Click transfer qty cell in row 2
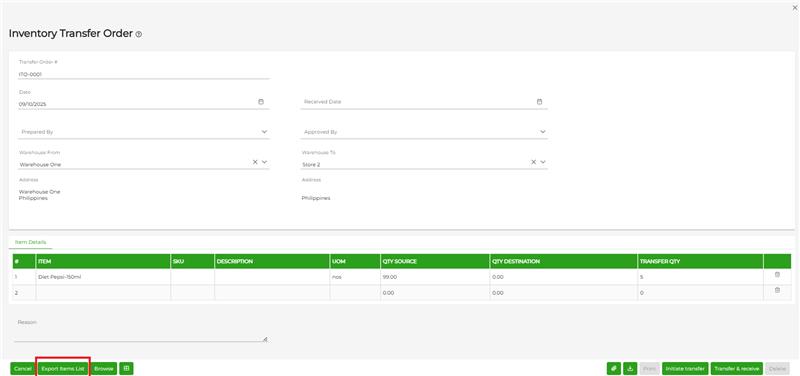This screenshot has width=800, height=376. pos(700,293)
